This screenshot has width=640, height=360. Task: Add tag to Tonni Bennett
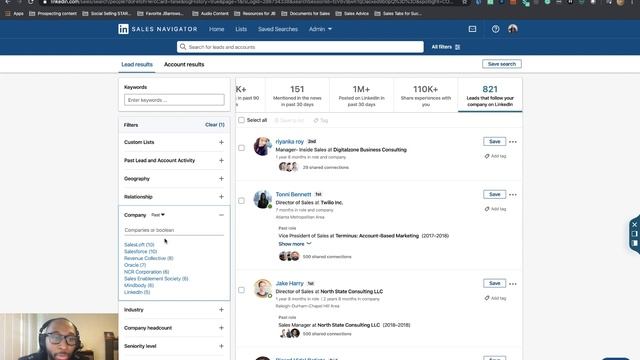tap(496, 209)
